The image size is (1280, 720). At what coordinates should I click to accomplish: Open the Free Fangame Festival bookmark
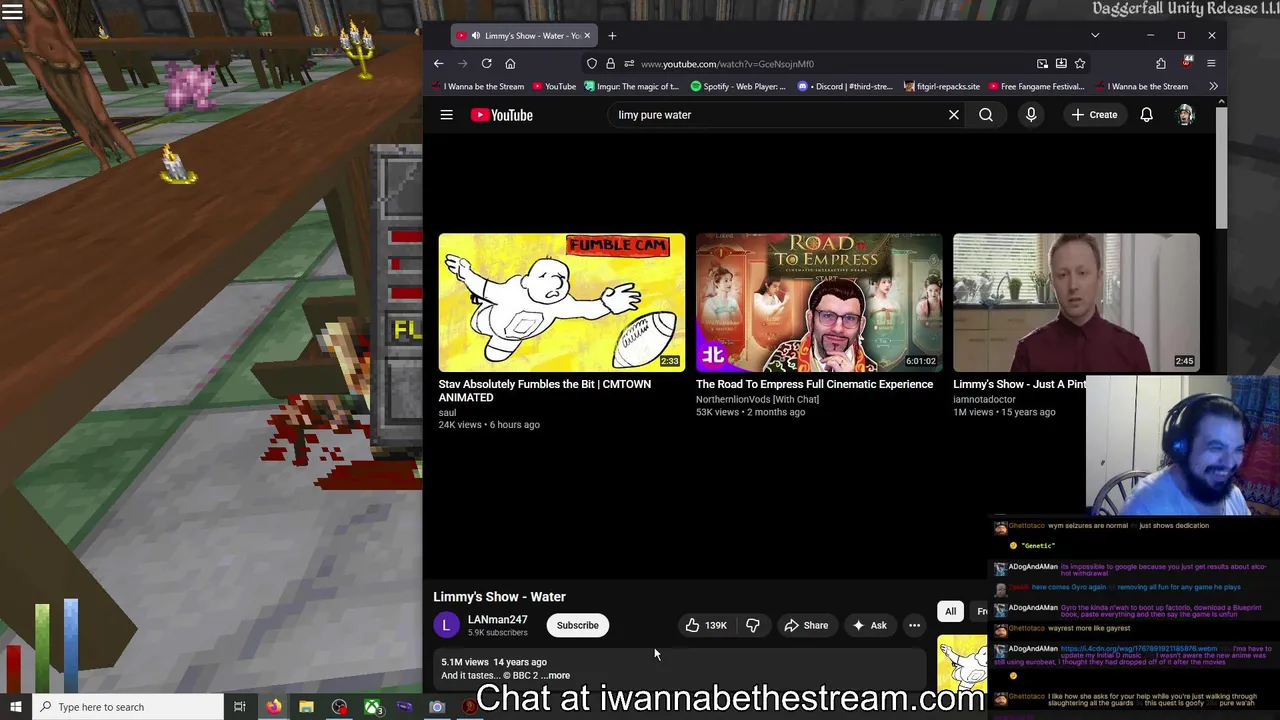1036,87
